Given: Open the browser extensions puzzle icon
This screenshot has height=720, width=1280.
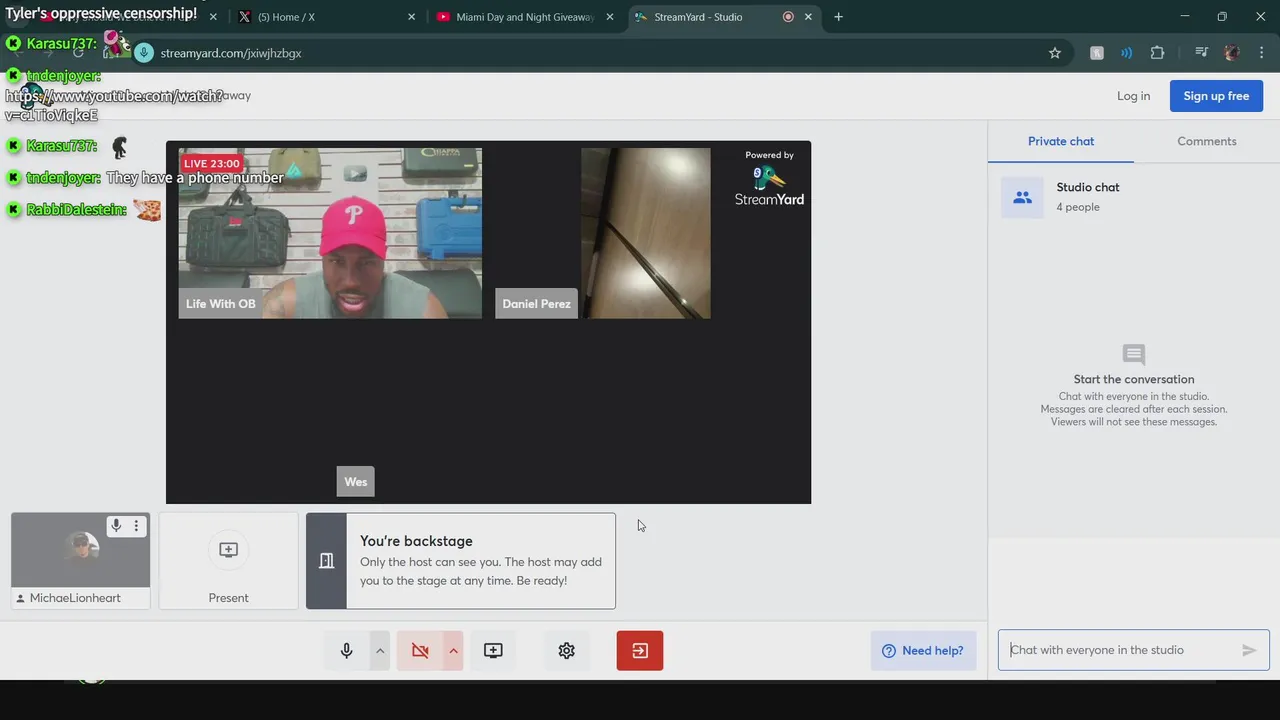Looking at the screenshot, I should click(x=1157, y=53).
